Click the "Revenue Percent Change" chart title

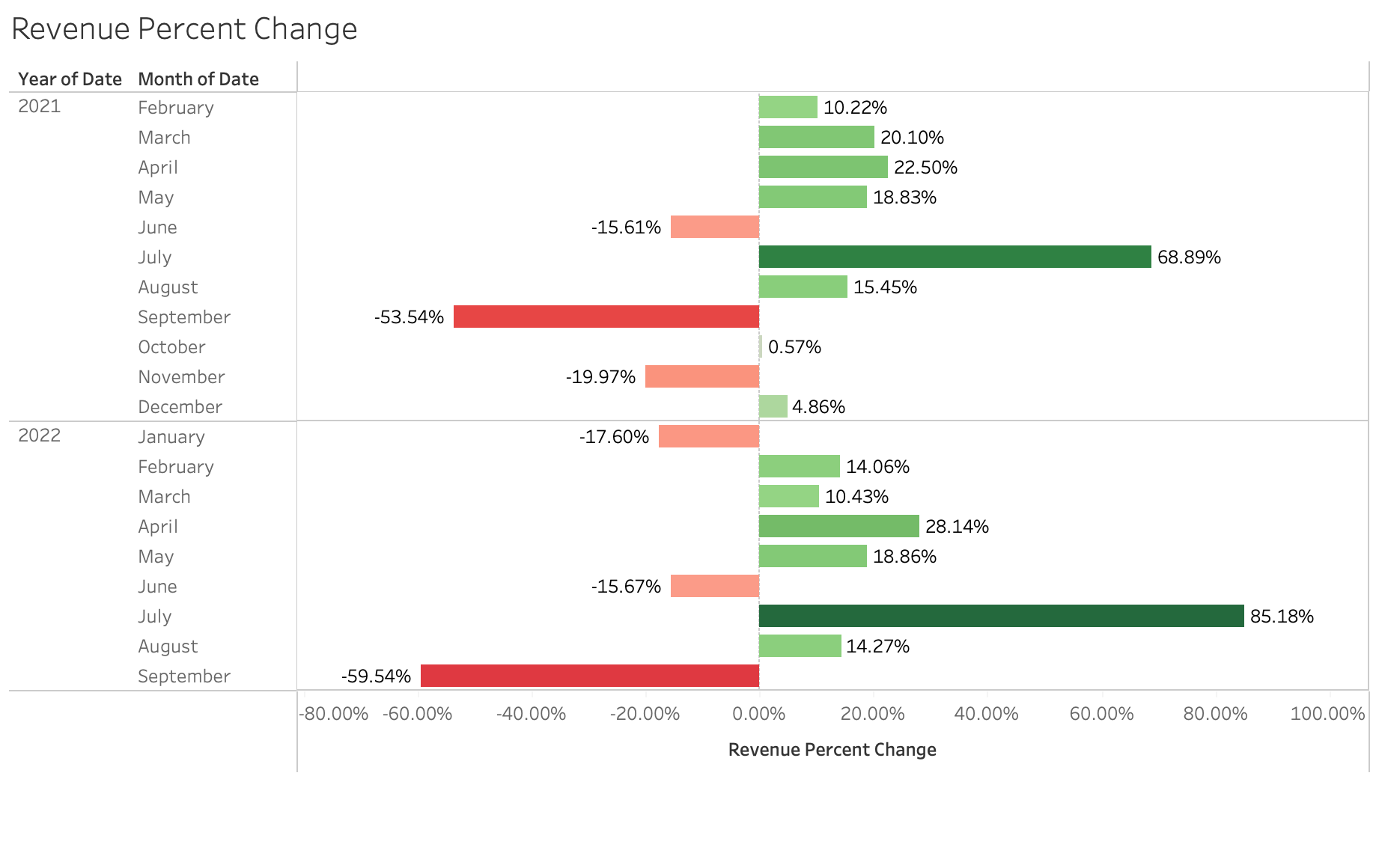point(184,29)
